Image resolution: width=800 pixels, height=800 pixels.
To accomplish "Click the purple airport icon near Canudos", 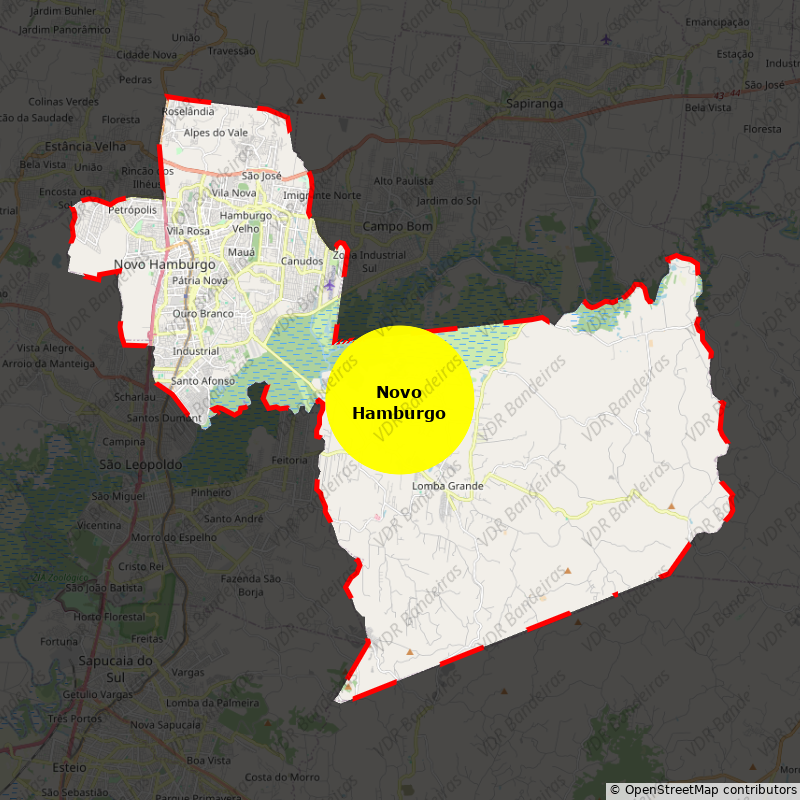I will click(330, 286).
